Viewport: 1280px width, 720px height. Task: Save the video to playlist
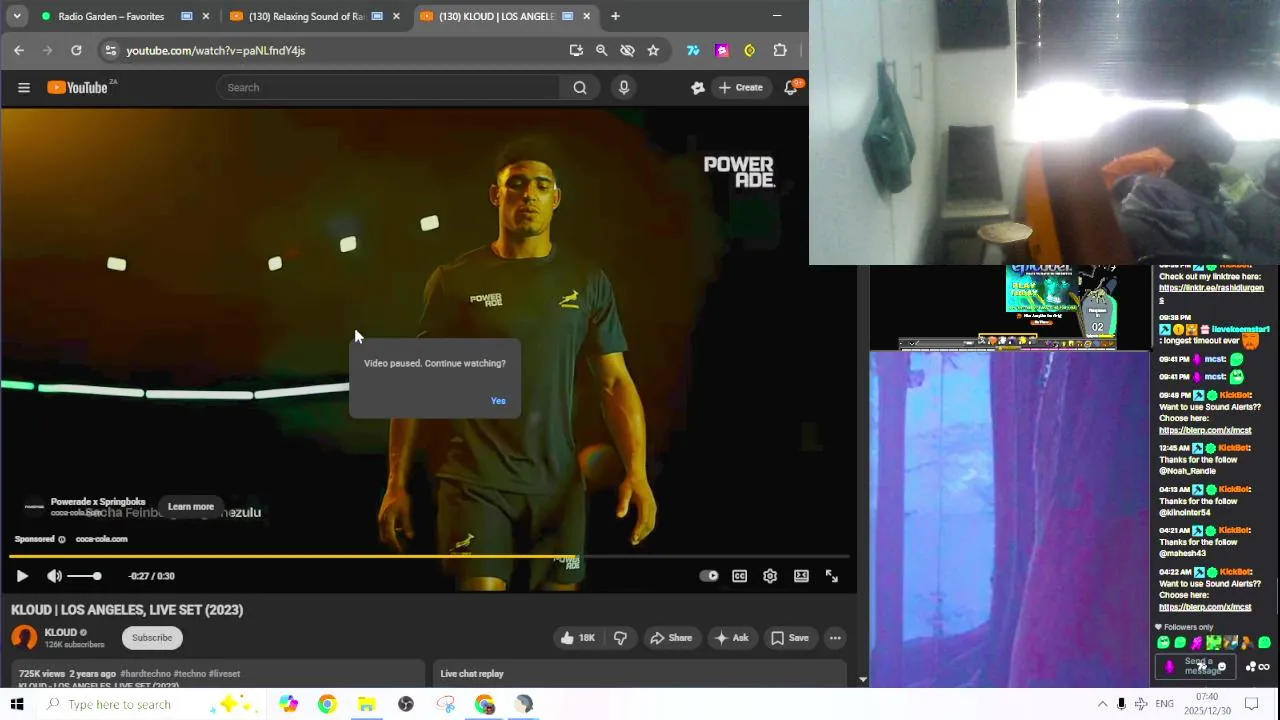coord(789,638)
